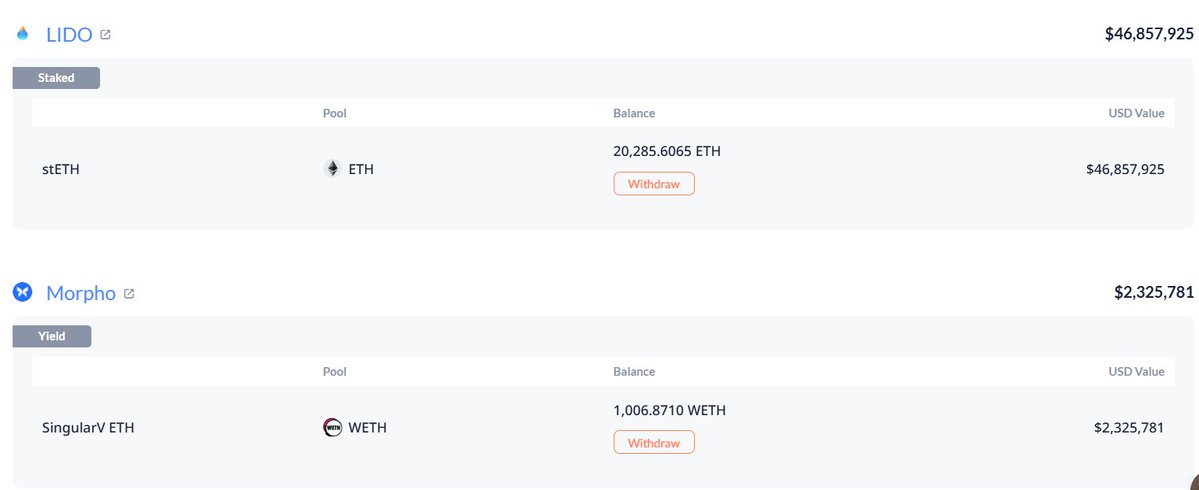Viewport: 1199px width, 490px height.
Task: Click the LIDO water drop logo
Action: [23, 34]
